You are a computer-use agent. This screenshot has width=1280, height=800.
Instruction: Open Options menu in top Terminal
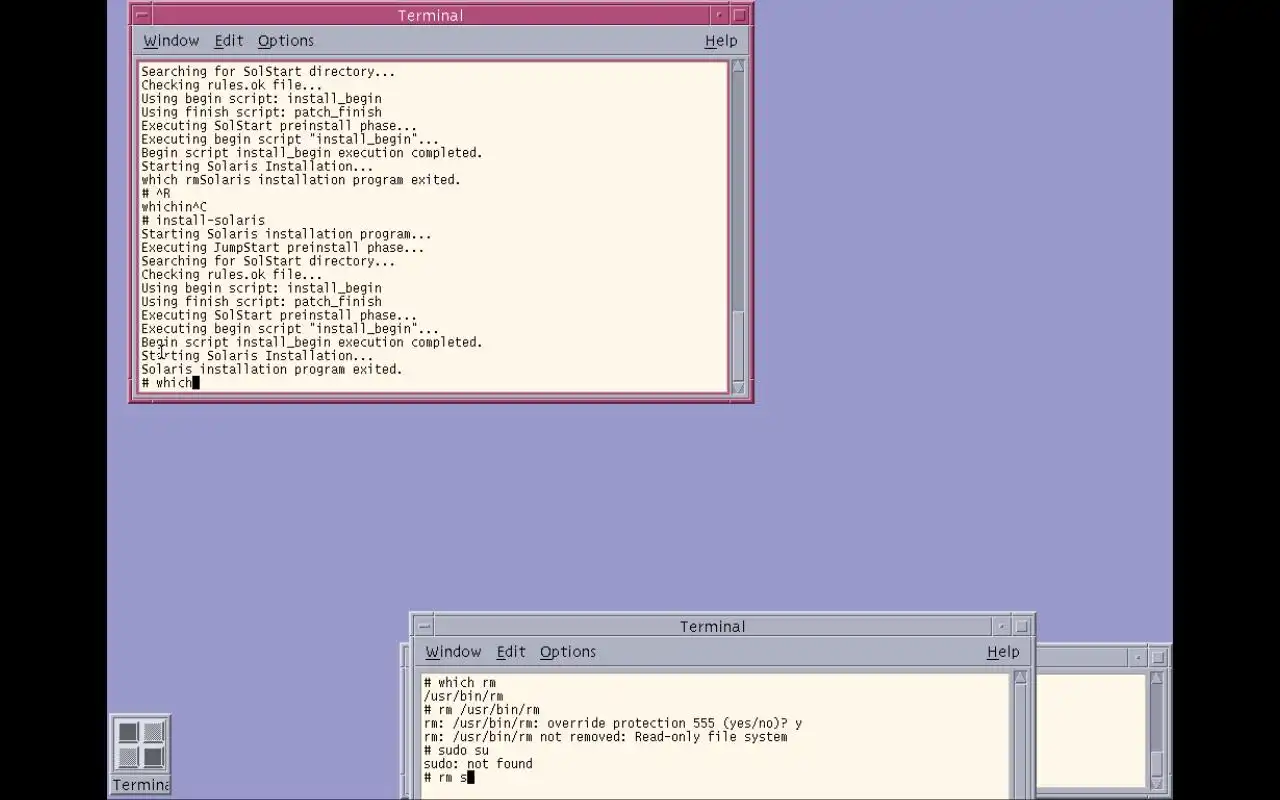286,41
